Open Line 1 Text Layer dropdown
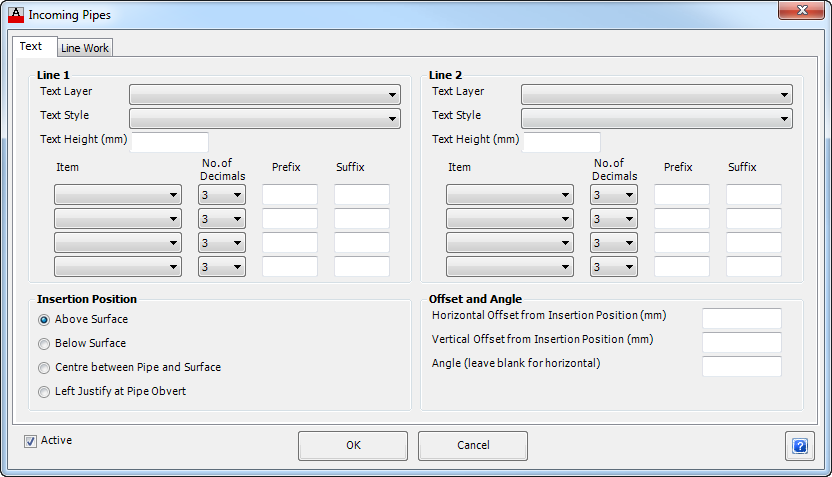This screenshot has height=477, width=832. (x=265, y=94)
